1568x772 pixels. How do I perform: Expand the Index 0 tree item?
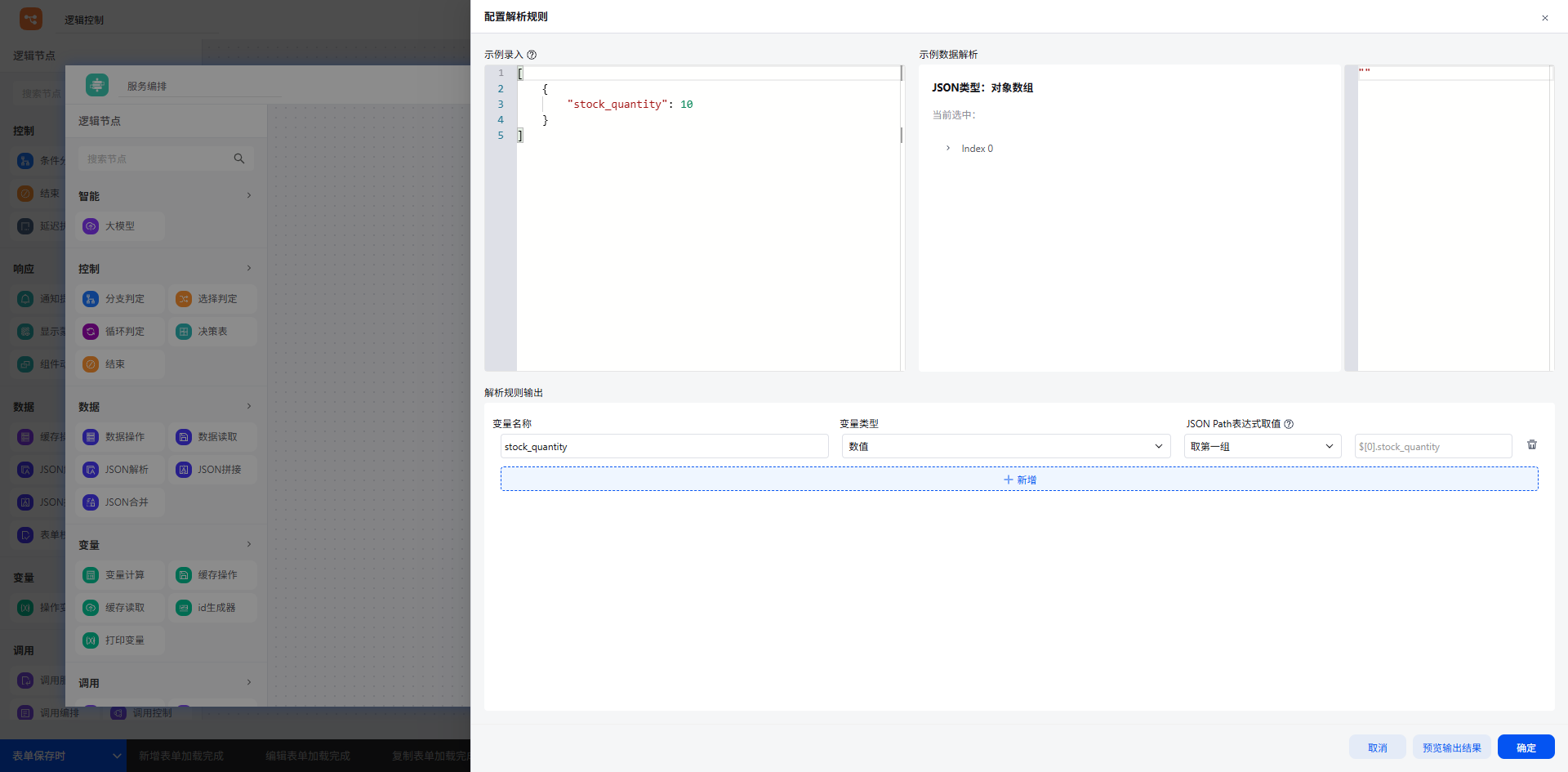pyautogui.click(x=947, y=149)
